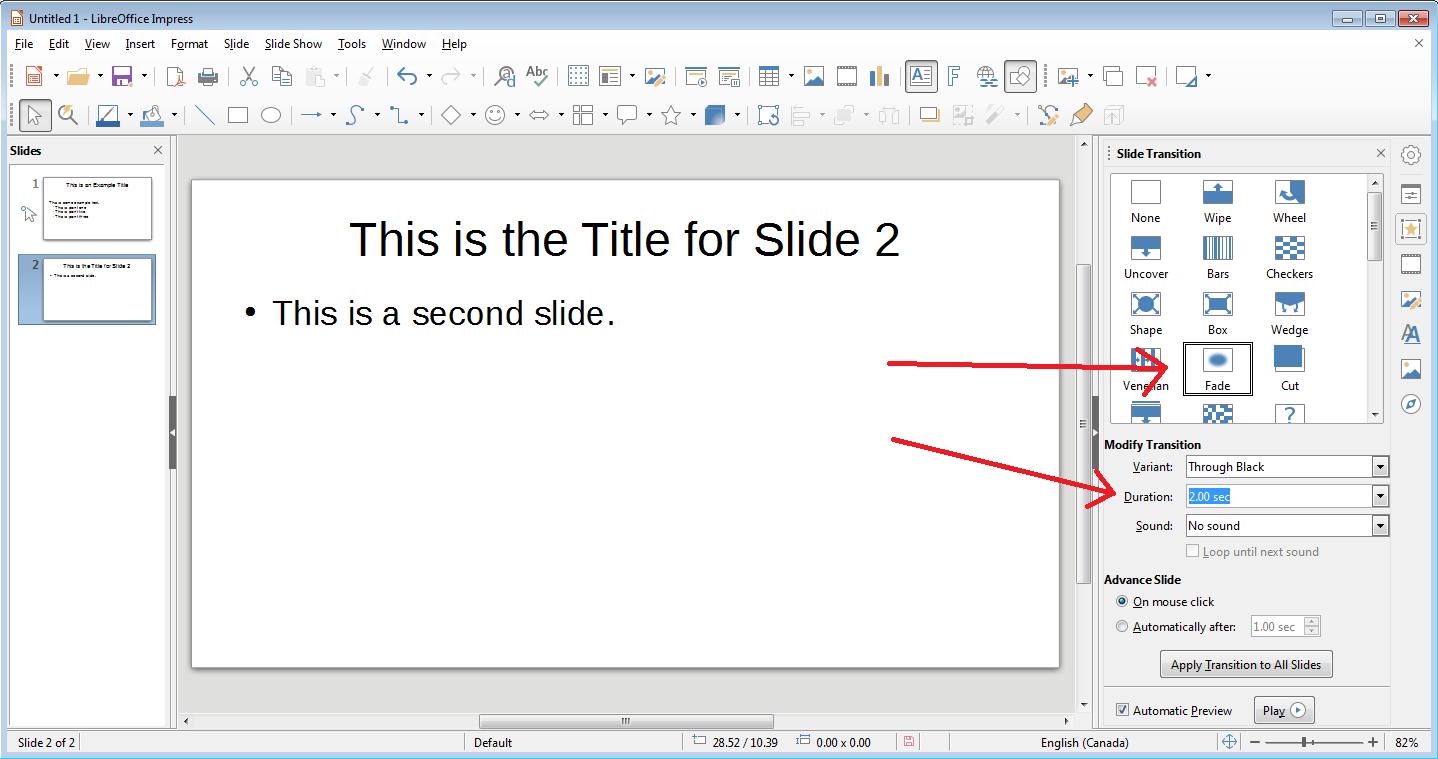The width and height of the screenshot is (1438, 759).
Task: Click the Duration value field
Action: tap(1278, 496)
